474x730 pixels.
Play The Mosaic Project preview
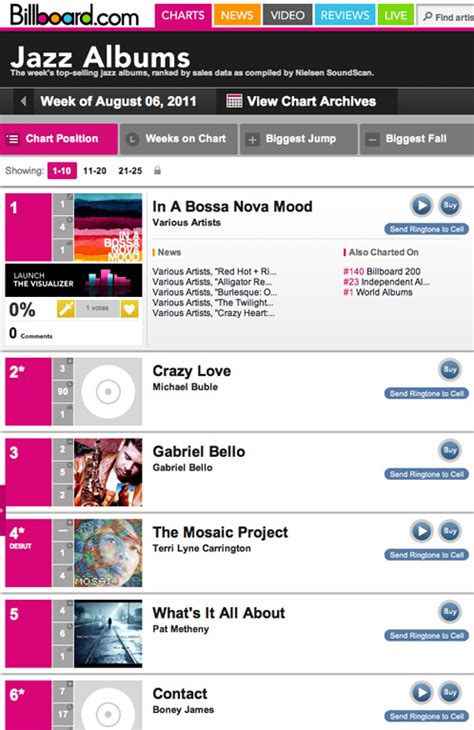coord(422,531)
